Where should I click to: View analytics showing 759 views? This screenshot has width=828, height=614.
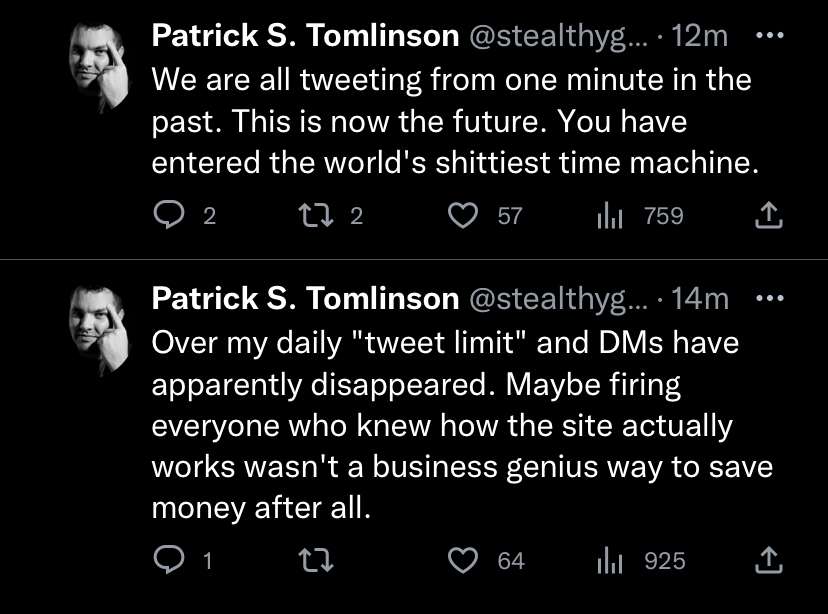610,215
